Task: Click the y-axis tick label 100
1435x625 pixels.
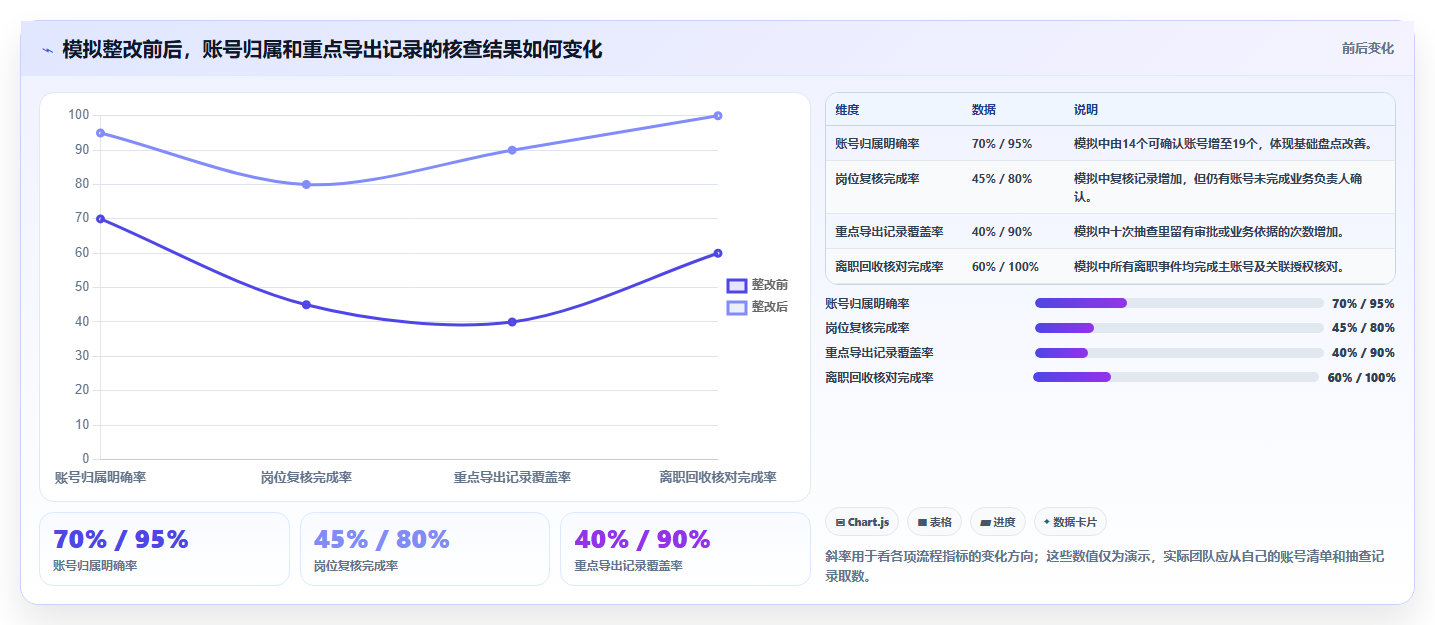Action: (x=78, y=115)
